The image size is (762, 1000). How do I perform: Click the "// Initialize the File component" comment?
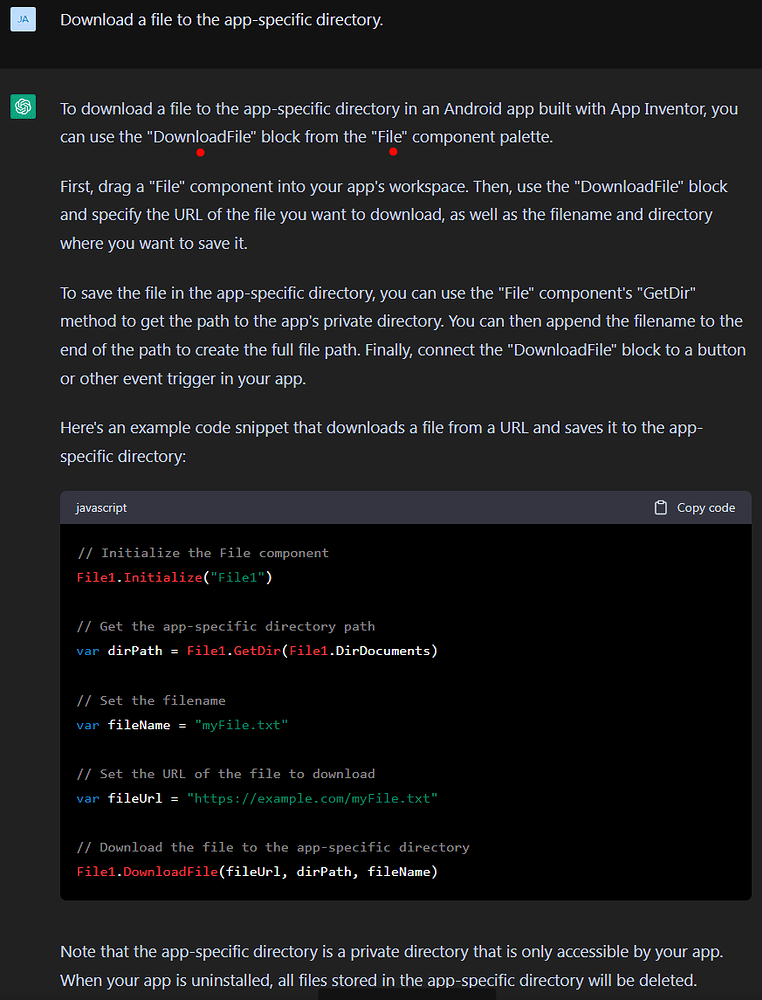point(202,553)
